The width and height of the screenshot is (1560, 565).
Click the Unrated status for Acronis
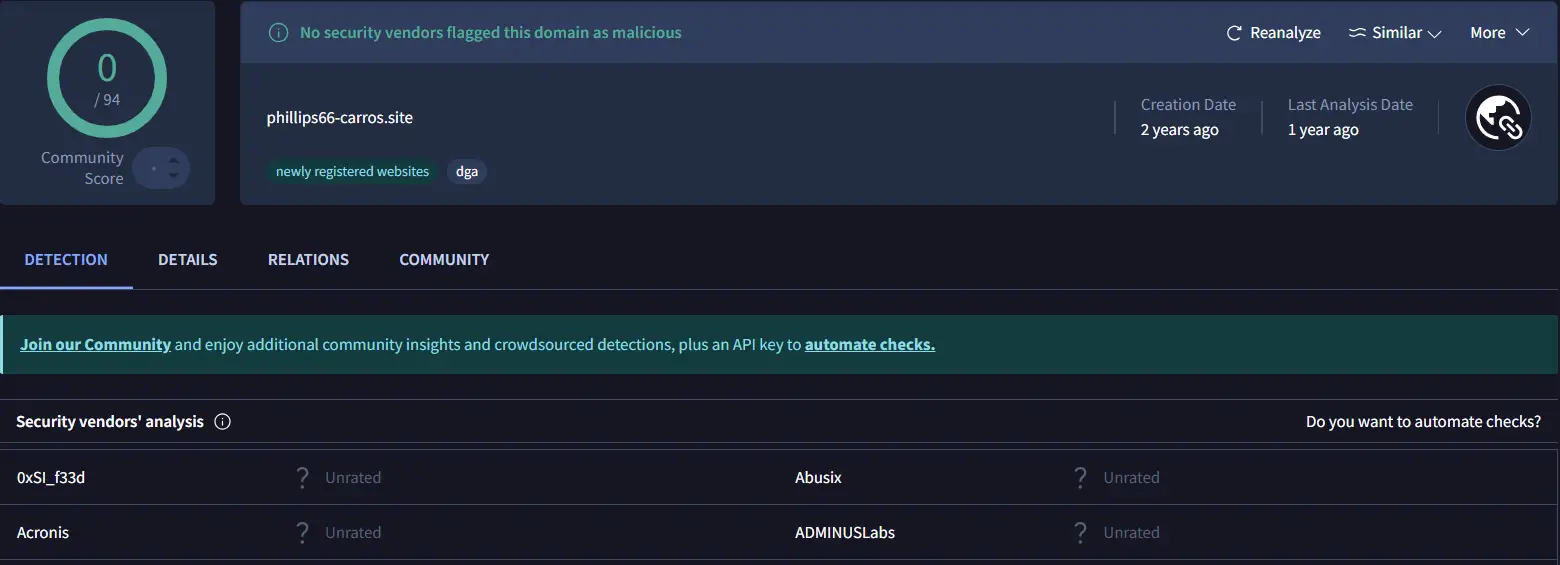(x=353, y=533)
